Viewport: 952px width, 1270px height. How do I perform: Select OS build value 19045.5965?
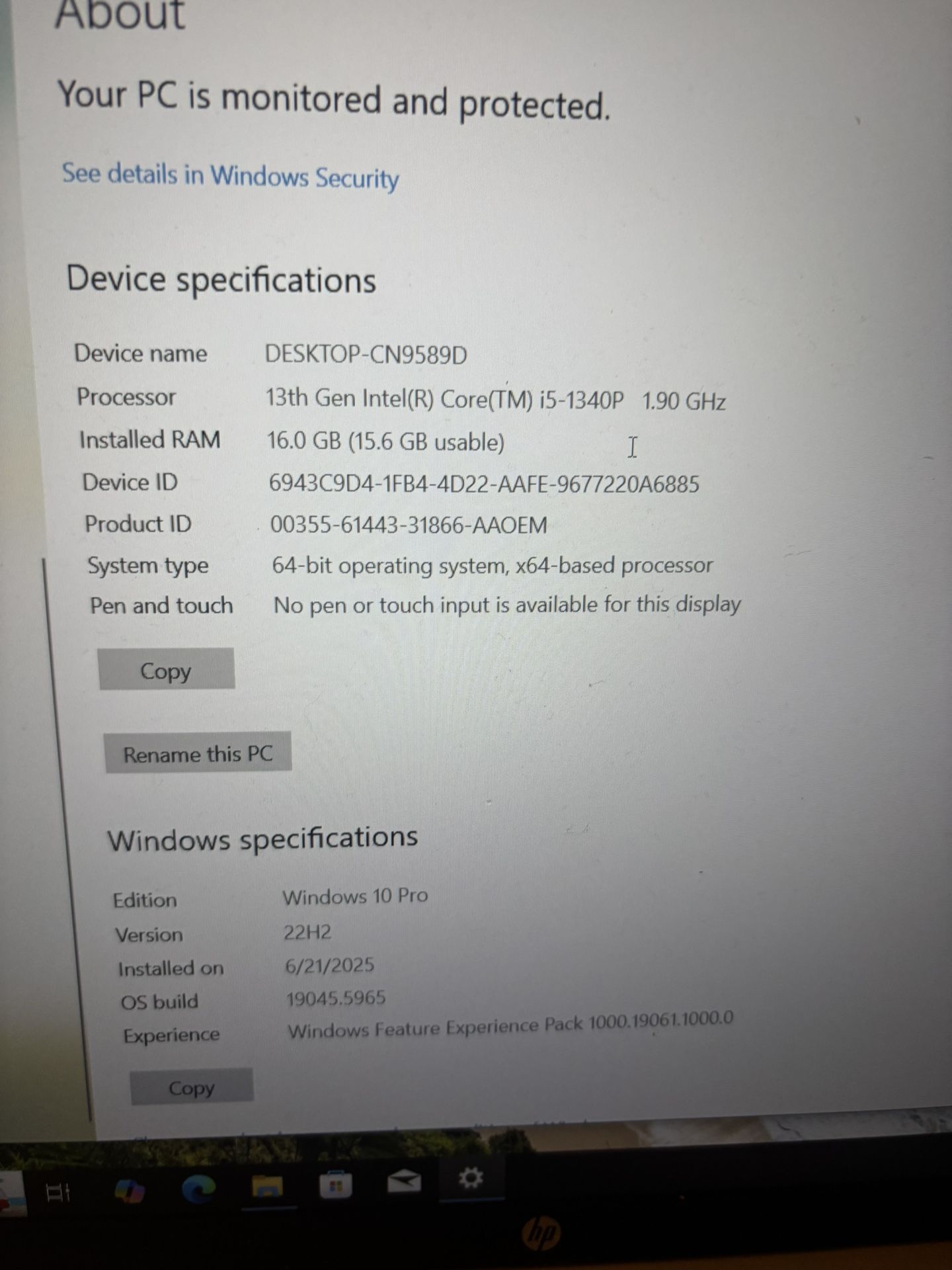coord(336,998)
